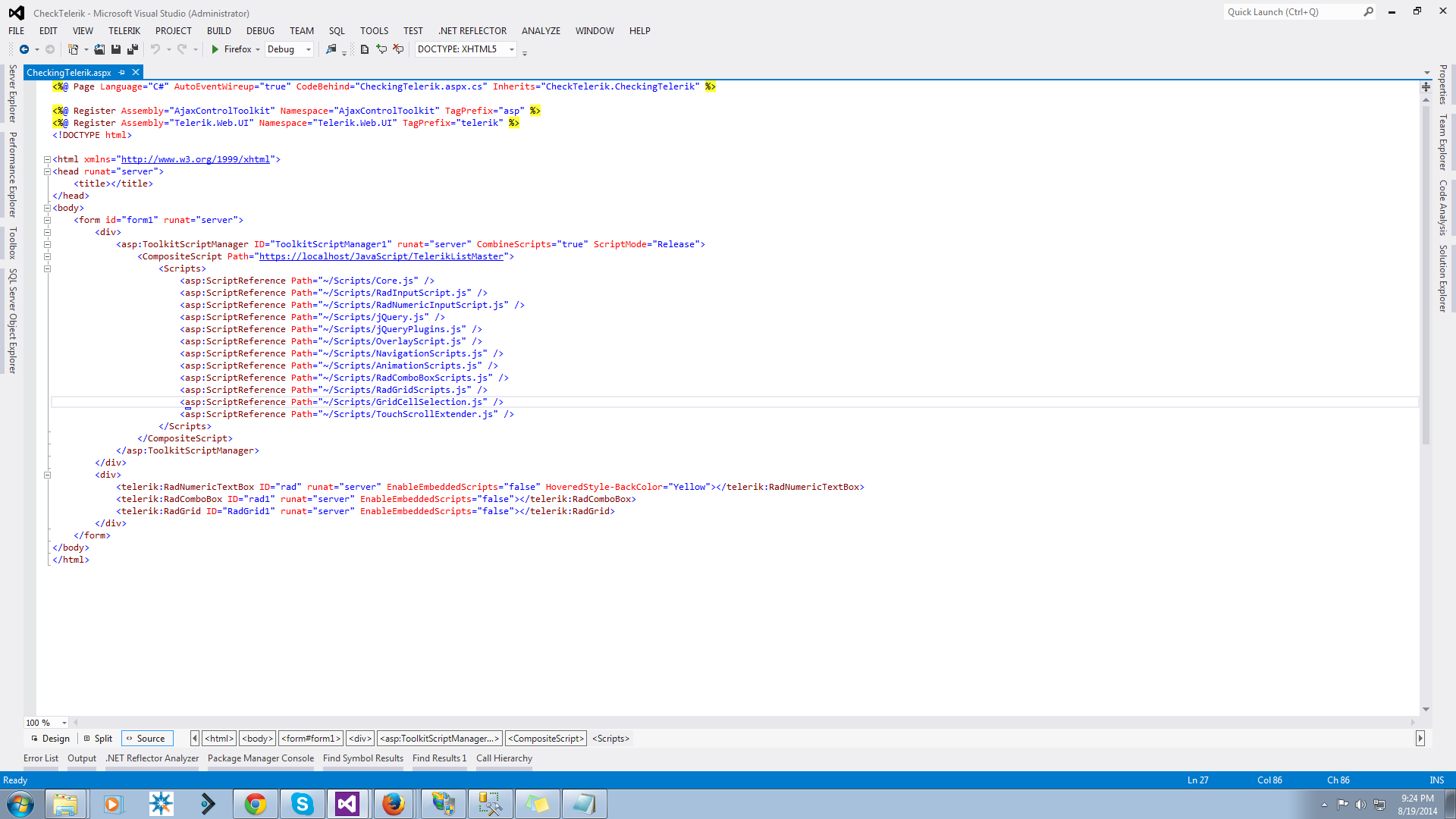The height and width of the screenshot is (819, 1456).
Task: Click the Open File icon in toolbar
Action: (99, 49)
